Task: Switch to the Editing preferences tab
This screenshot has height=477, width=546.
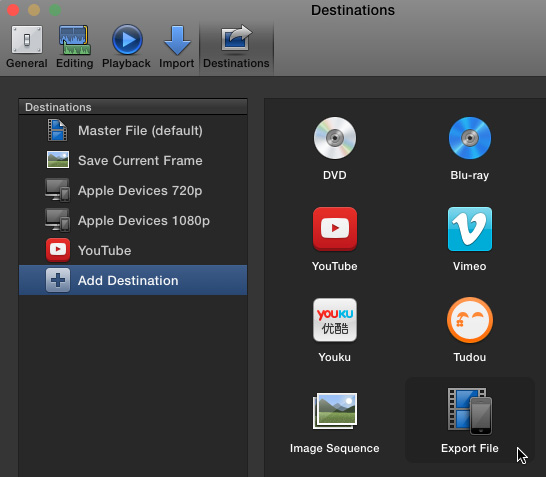Action: 75,47
